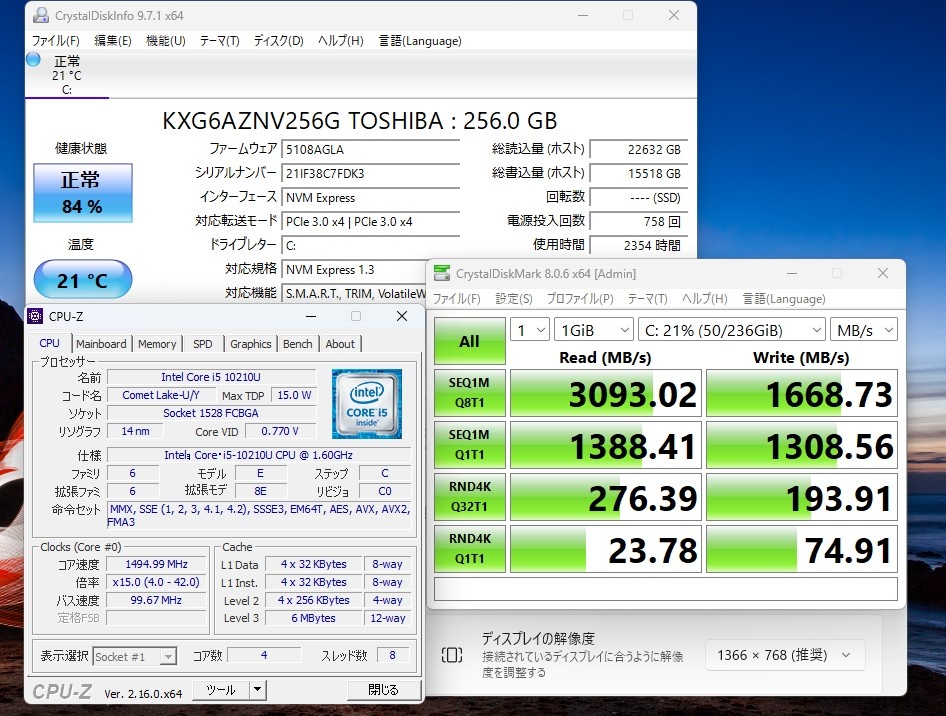Click the 閉じる button in CPU-Z
This screenshot has width=946, height=716.
point(384,689)
